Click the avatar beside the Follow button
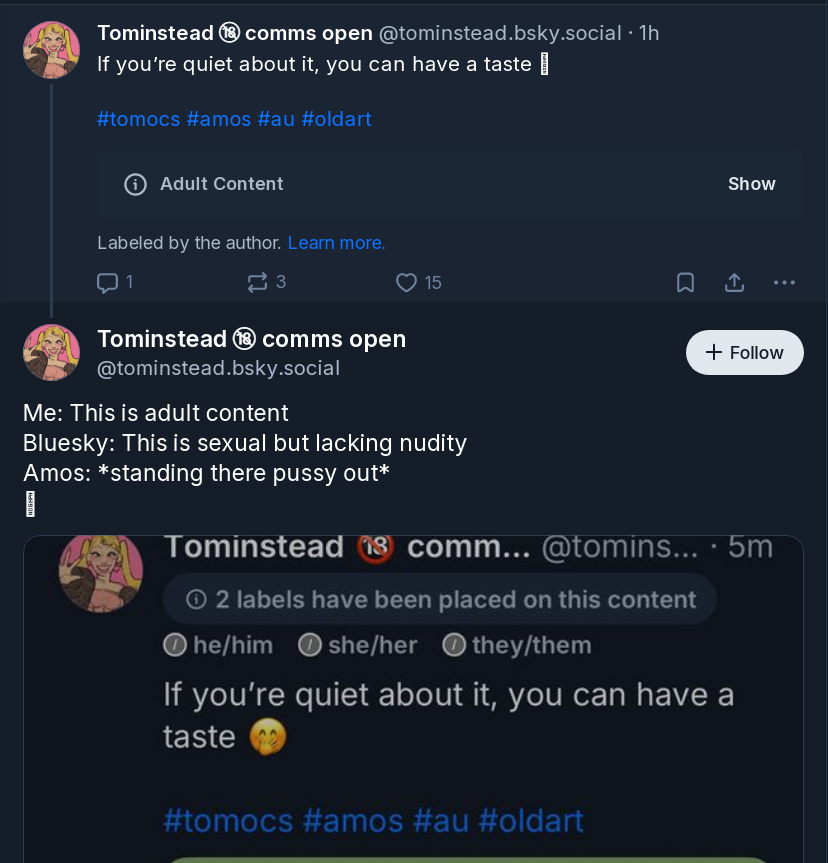 51,352
